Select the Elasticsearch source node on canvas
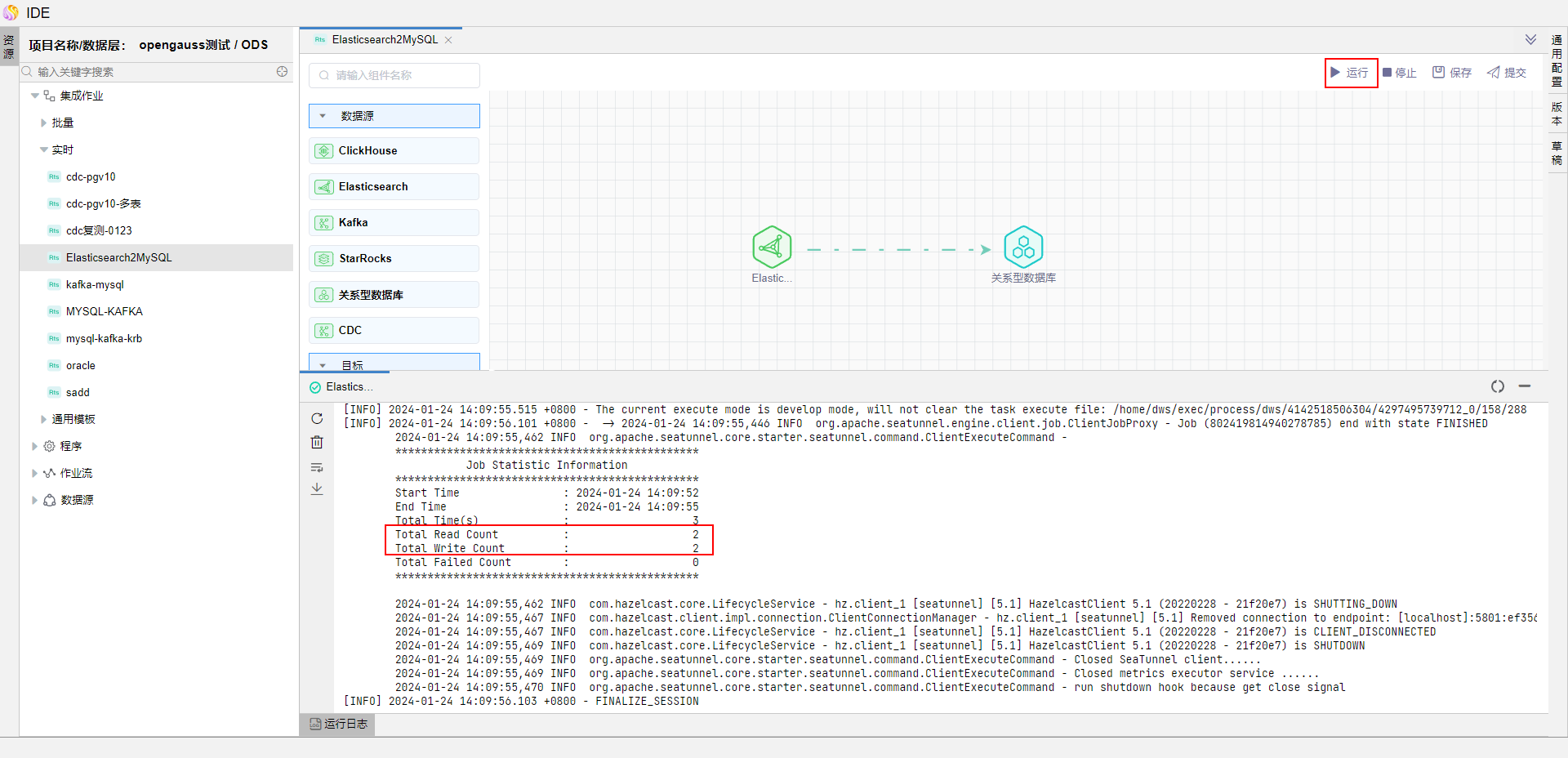 tap(772, 247)
